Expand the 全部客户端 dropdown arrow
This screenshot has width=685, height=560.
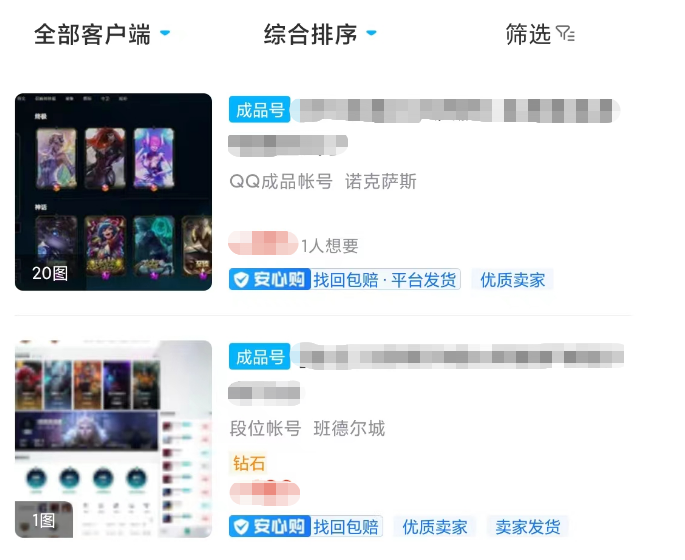tap(165, 33)
